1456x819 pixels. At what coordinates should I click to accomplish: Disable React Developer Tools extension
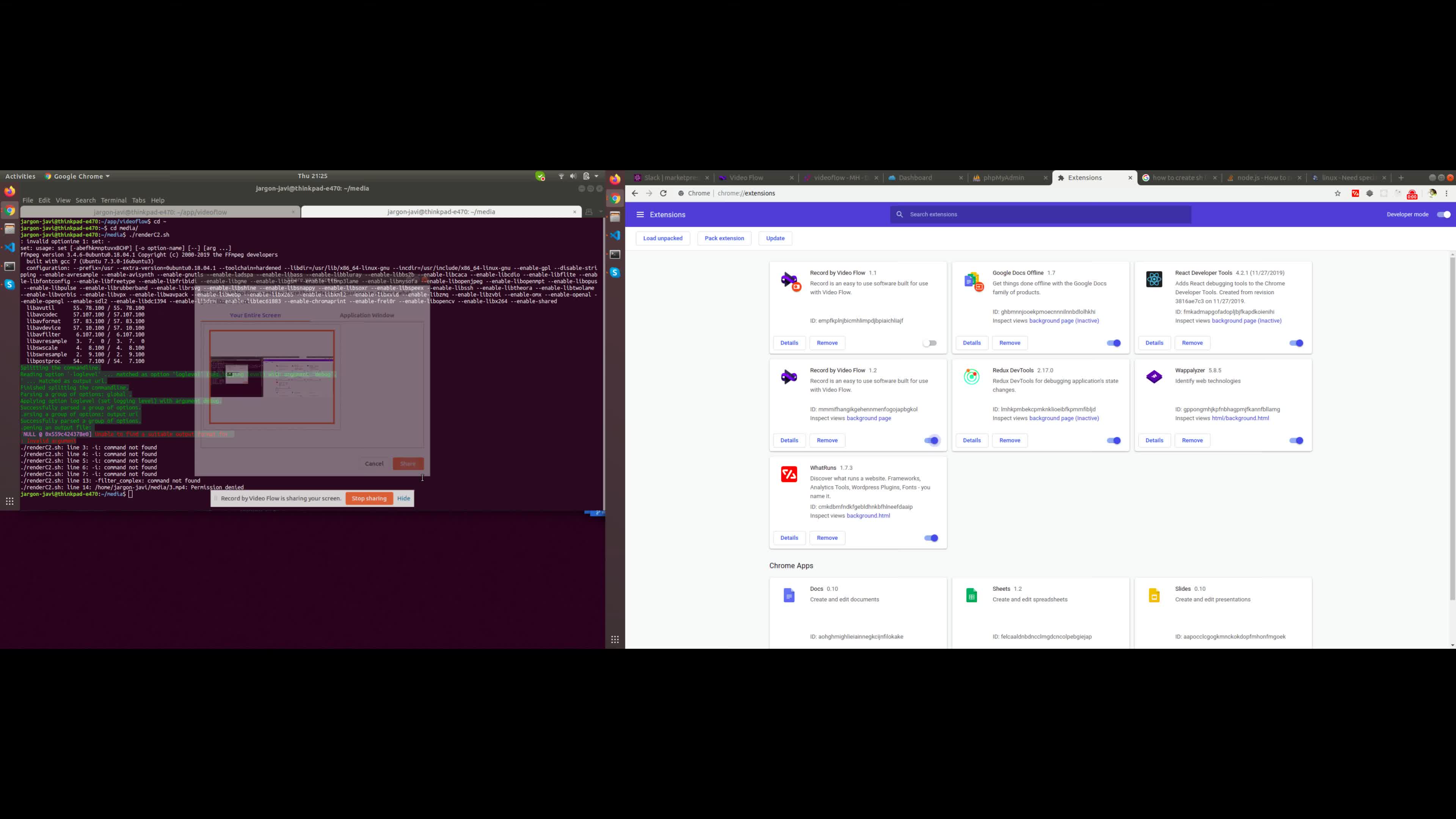click(x=1296, y=343)
